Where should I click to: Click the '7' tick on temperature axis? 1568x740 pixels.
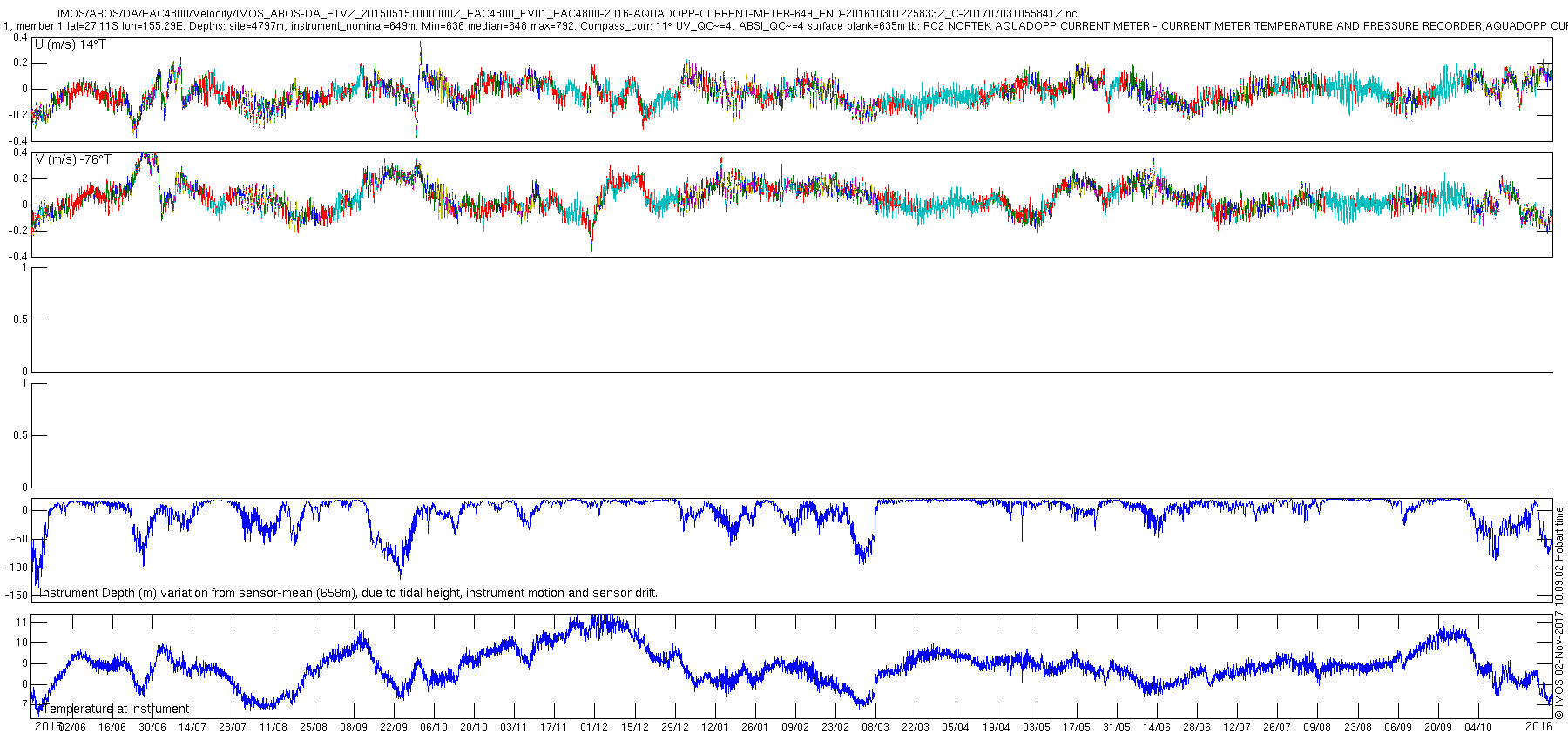(26, 705)
